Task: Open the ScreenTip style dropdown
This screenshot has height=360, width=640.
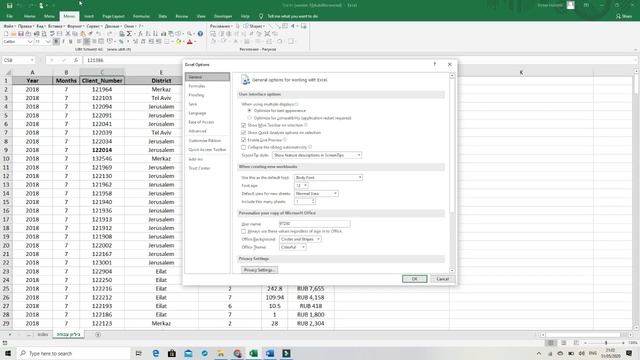Action: pos(317,155)
